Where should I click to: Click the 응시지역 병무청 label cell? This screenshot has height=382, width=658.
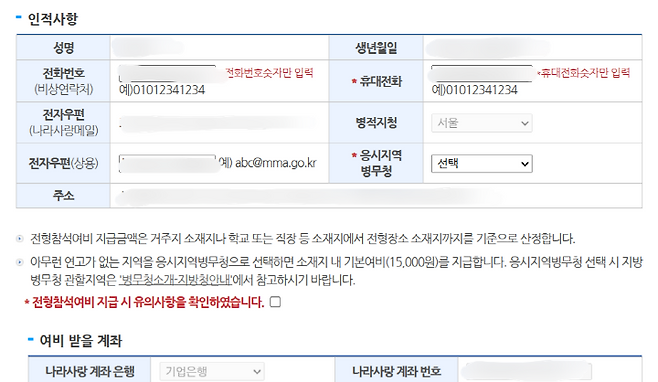tap(376, 163)
